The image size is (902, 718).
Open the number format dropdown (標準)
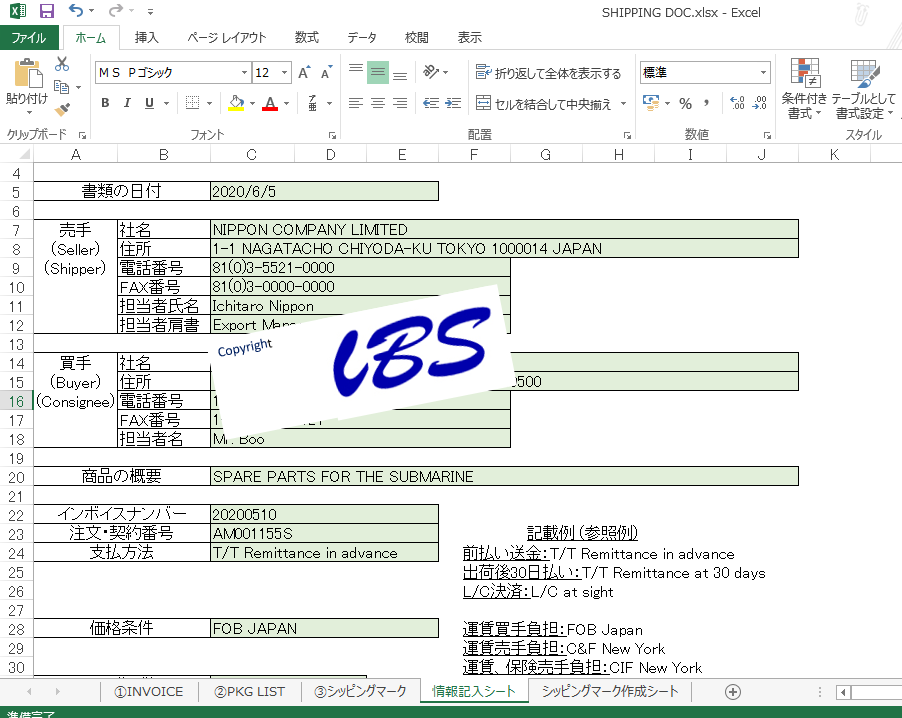pyautogui.click(x=763, y=72)
